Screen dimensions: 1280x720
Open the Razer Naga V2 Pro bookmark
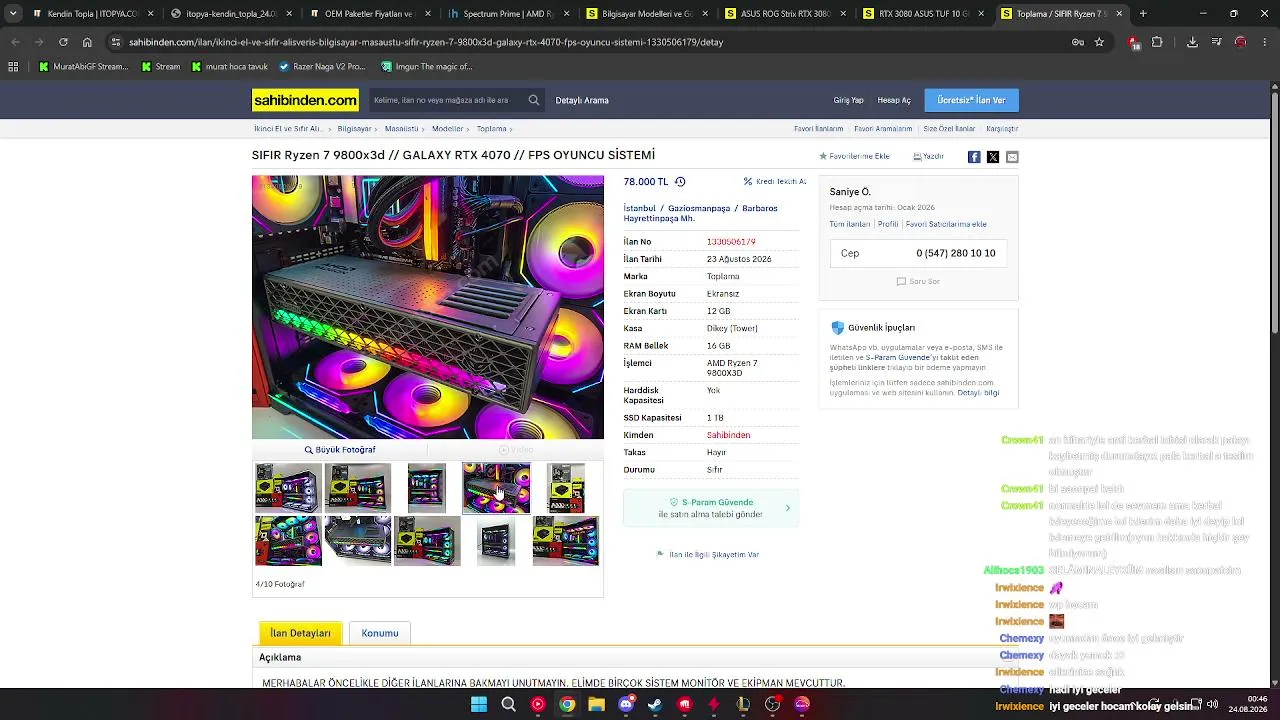322,67
